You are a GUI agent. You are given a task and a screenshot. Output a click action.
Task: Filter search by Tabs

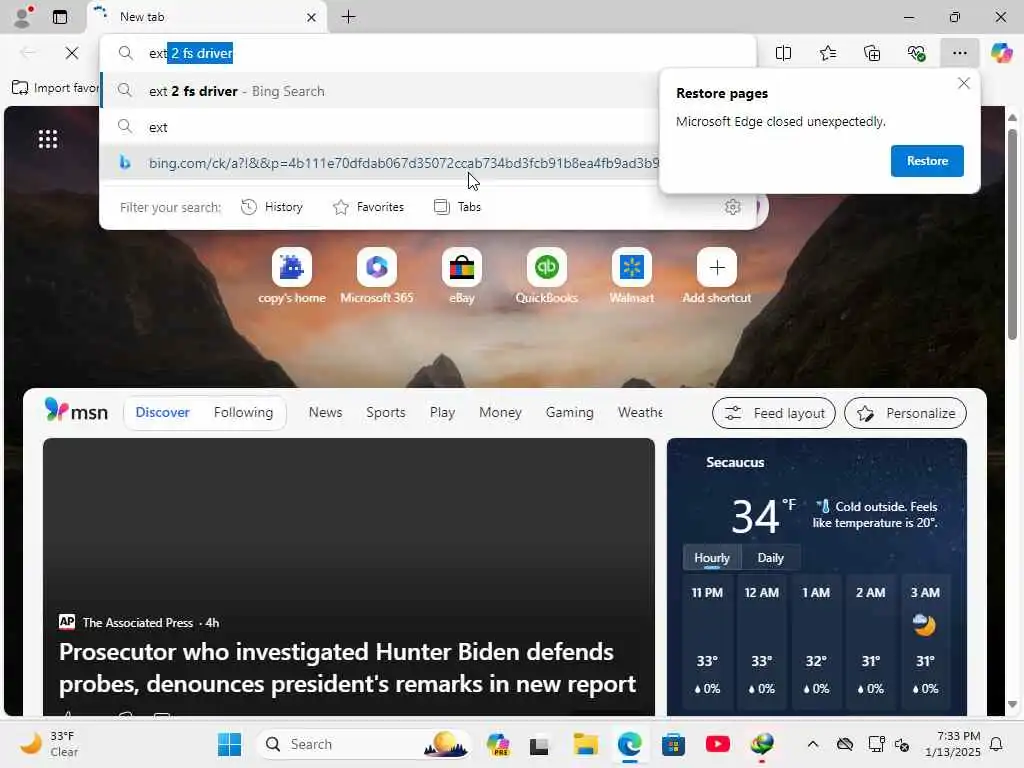457,207
